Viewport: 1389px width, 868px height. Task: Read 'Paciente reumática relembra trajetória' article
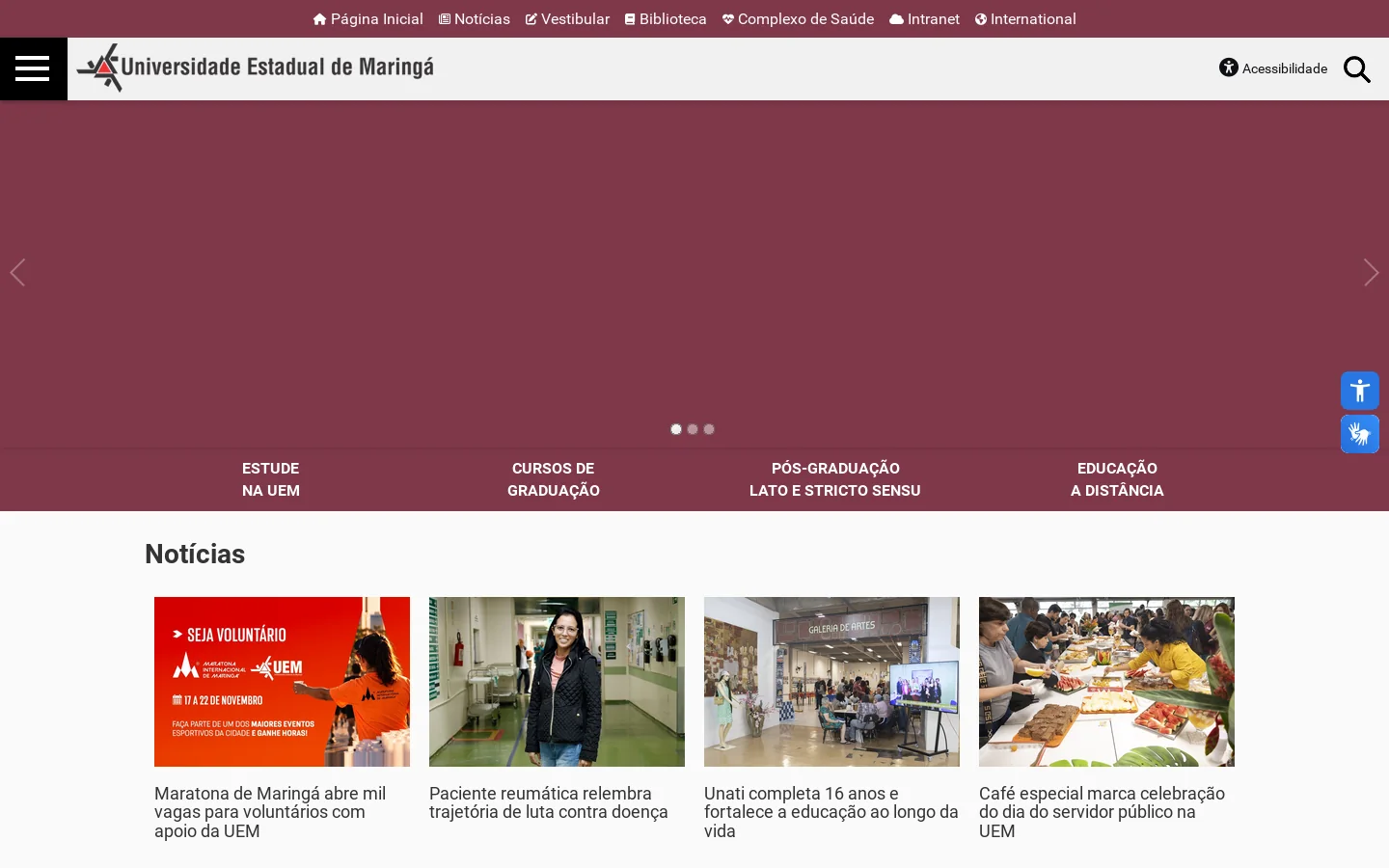[x=549, y=802]
